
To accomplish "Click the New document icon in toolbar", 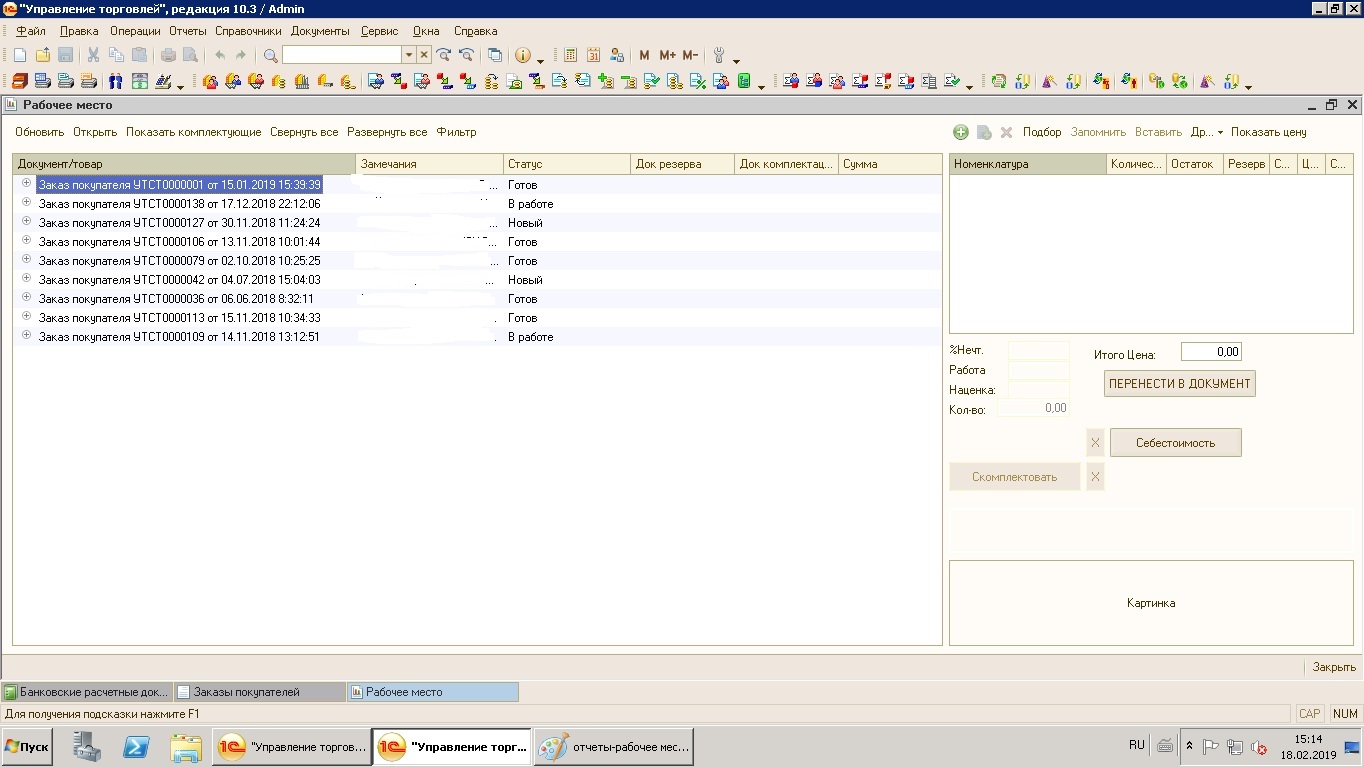I will coord(20,55).
